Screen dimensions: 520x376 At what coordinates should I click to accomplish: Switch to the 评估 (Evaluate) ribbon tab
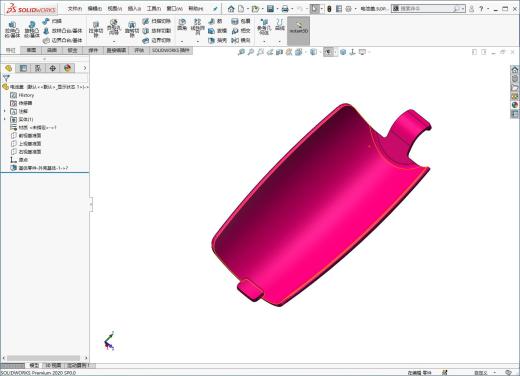[139, 50]
